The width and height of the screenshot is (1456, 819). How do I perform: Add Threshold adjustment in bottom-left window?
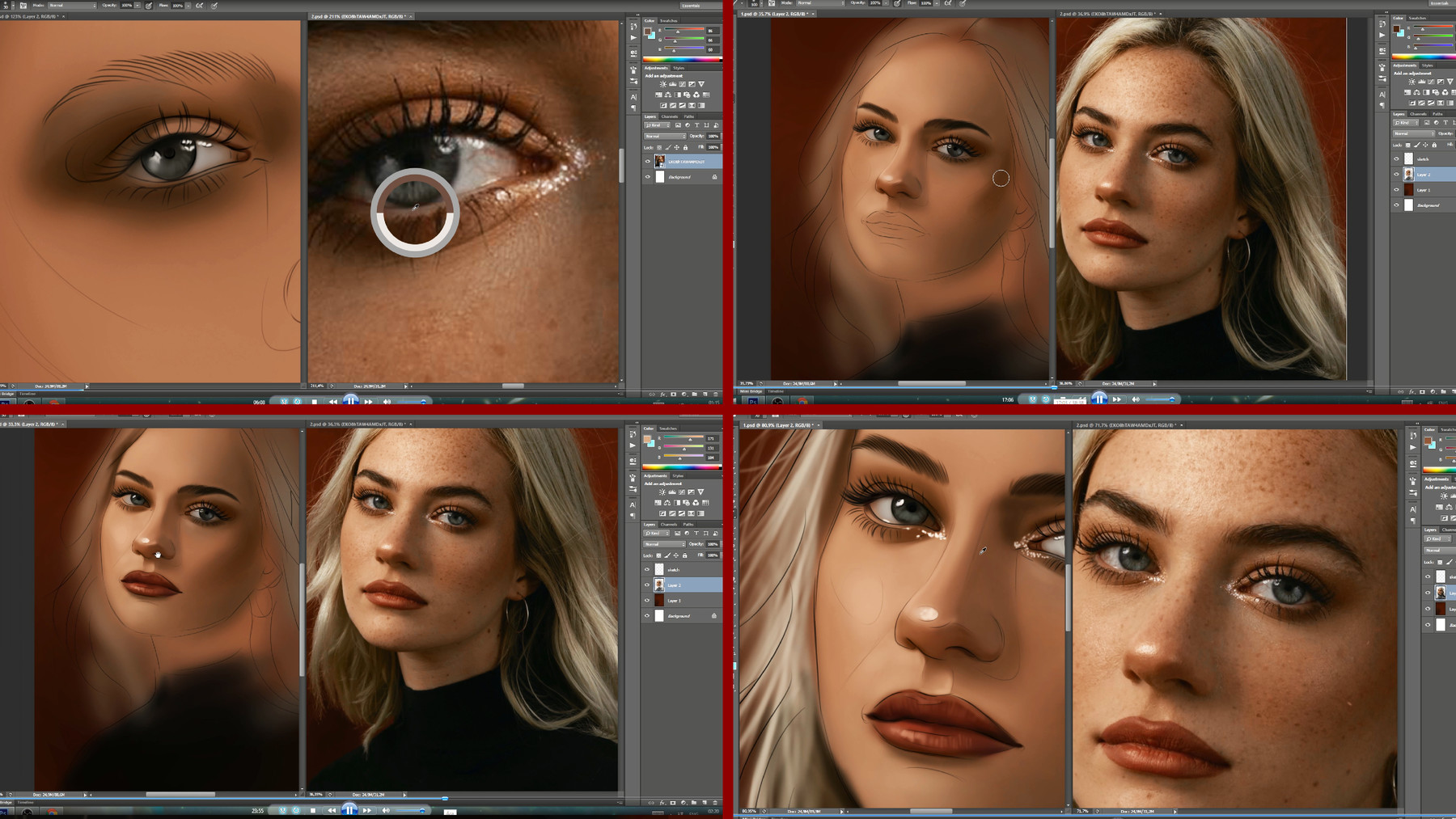pyautogui.click(x=682, y=513)
